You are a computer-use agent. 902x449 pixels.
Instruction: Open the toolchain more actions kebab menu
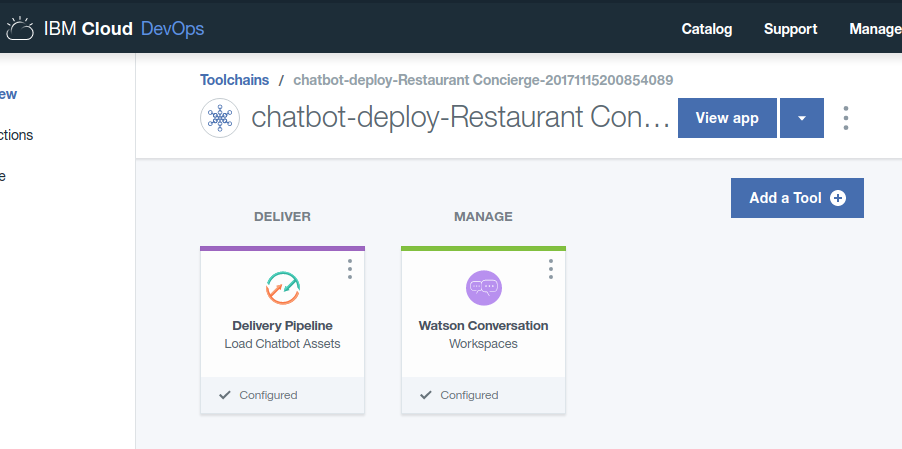point(846,118)
